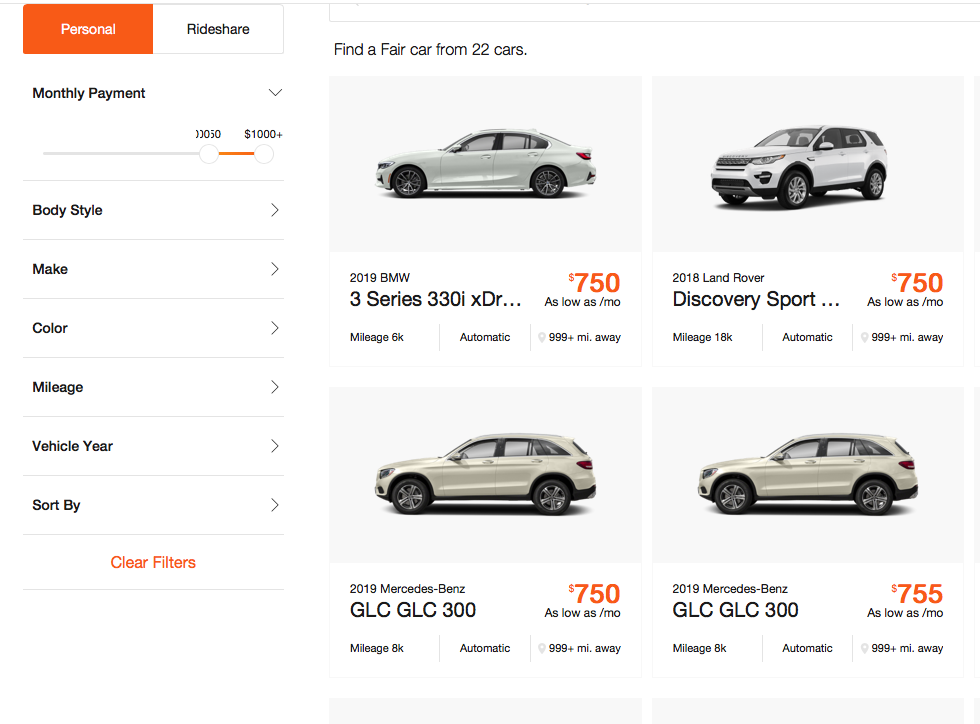Click the $1000+ maximum slider handle

coord(264,154)
